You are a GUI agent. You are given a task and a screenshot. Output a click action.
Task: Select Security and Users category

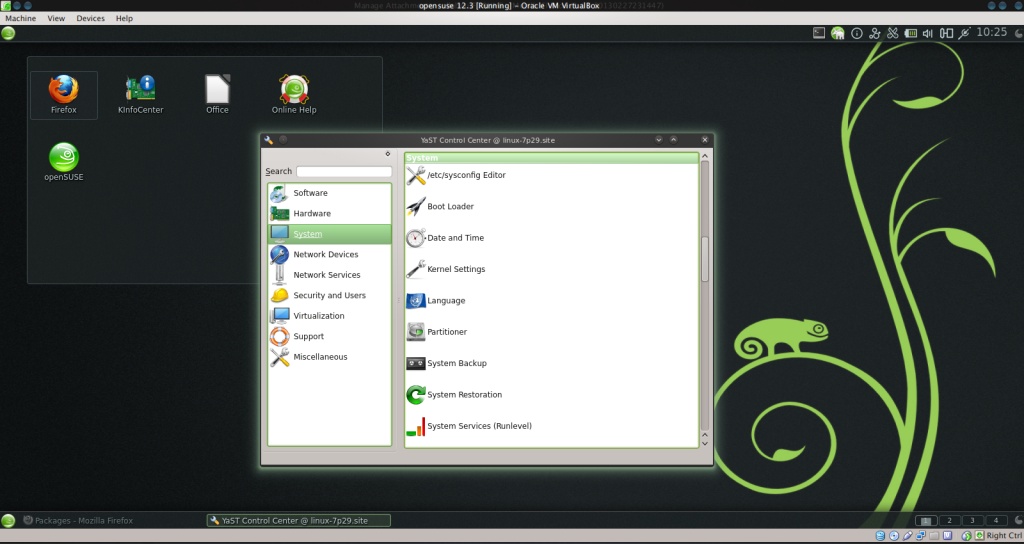coord(329,295)
